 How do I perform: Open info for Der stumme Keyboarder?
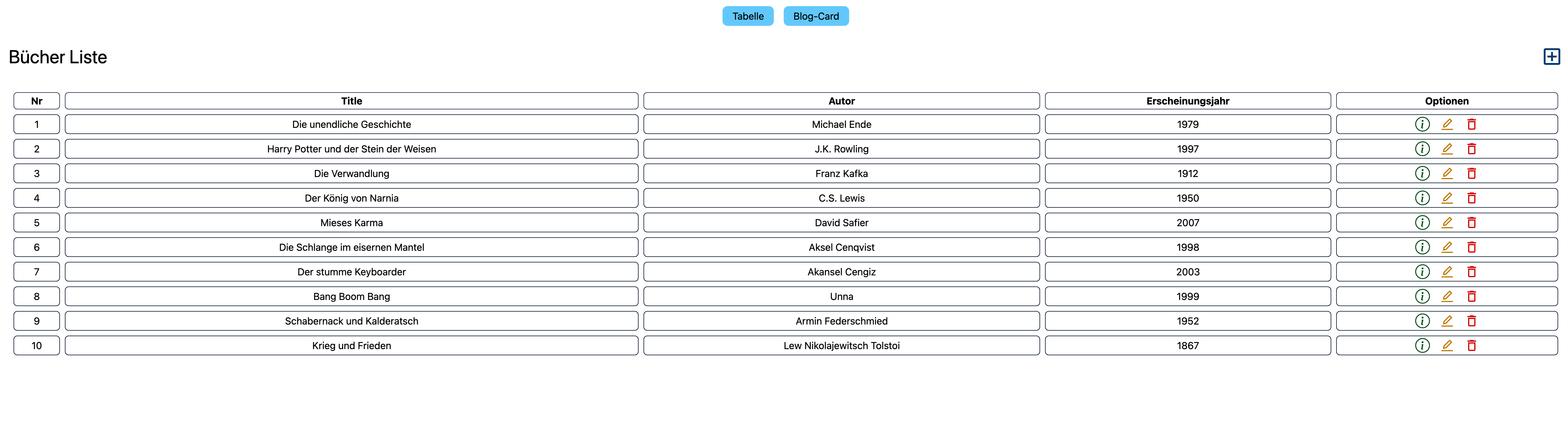tap(1422, 271)
